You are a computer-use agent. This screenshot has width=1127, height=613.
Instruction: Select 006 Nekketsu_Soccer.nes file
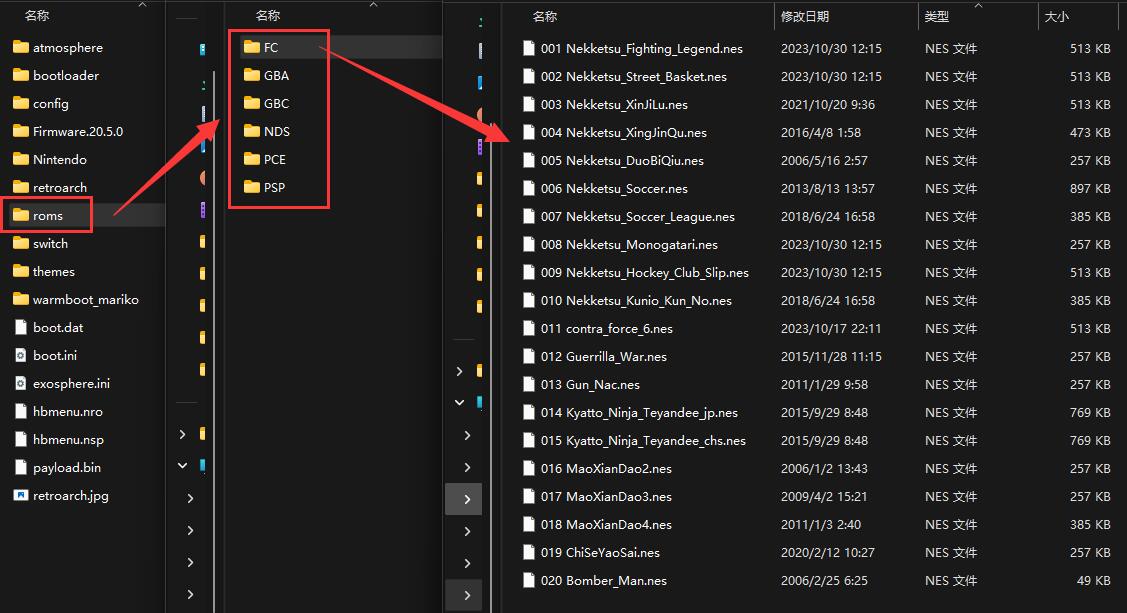click(626, 188)
